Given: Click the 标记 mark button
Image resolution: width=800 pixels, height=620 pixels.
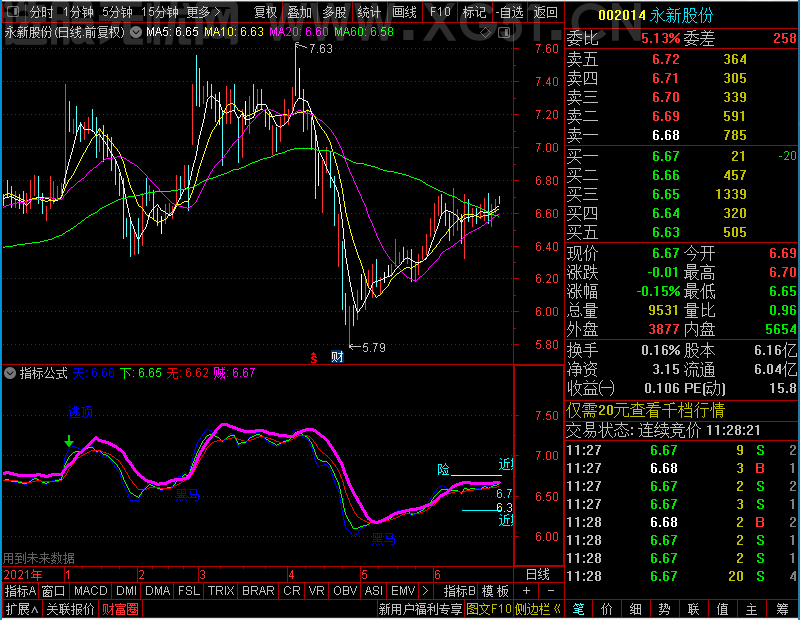Looking at the screenshot, I should [474, 12].
